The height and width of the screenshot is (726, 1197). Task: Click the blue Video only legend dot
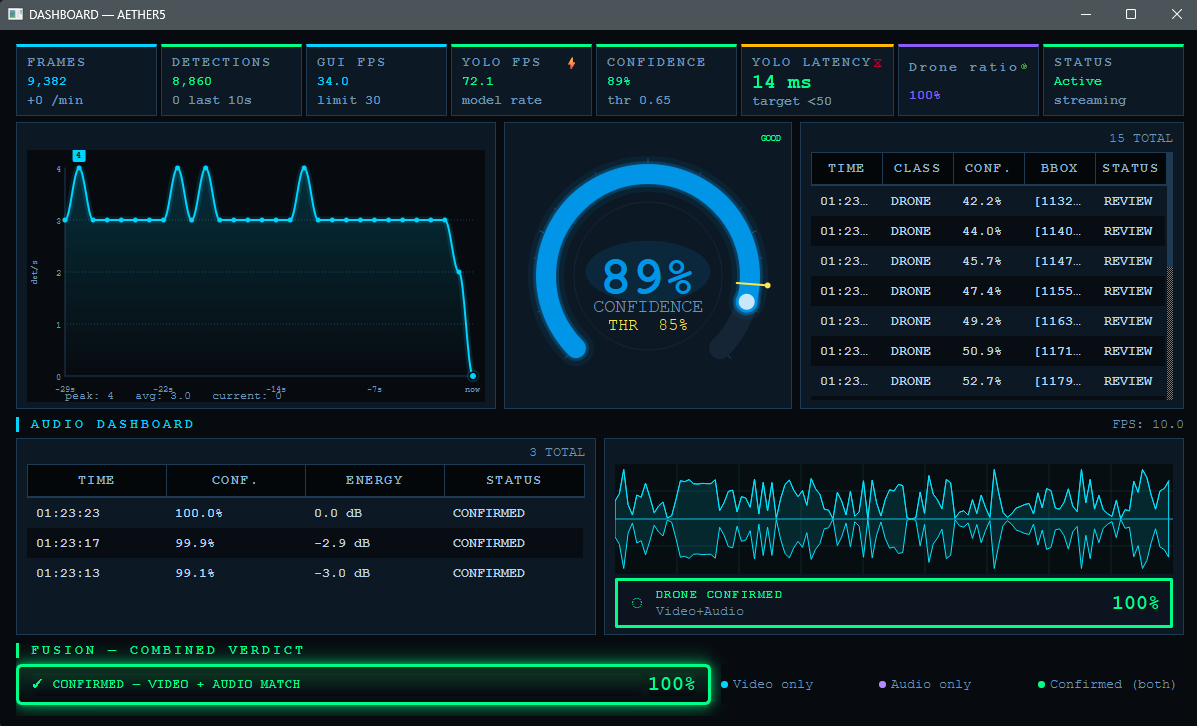tap(724, 685)
